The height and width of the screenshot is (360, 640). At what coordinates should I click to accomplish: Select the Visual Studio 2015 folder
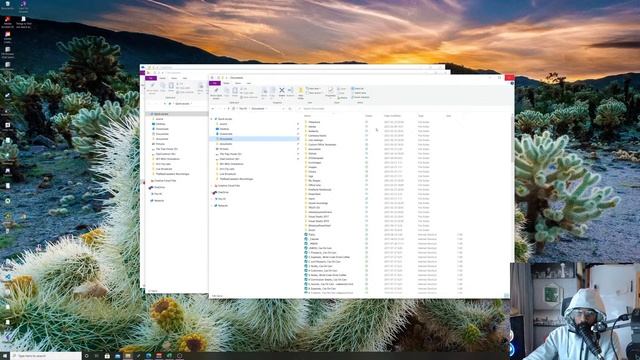click(318, 221)
